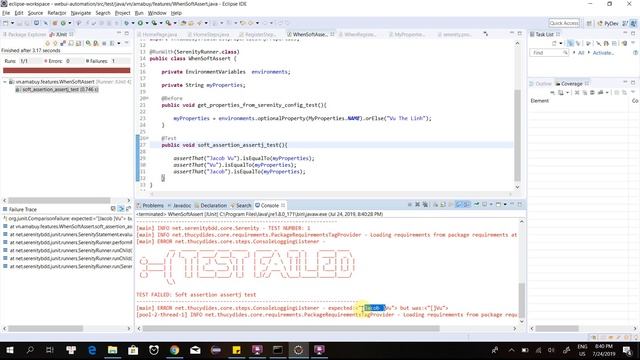Screen dimensions: 640x360
Task: Click Compare Result icon in Failure Trace header
Action: 128,209
